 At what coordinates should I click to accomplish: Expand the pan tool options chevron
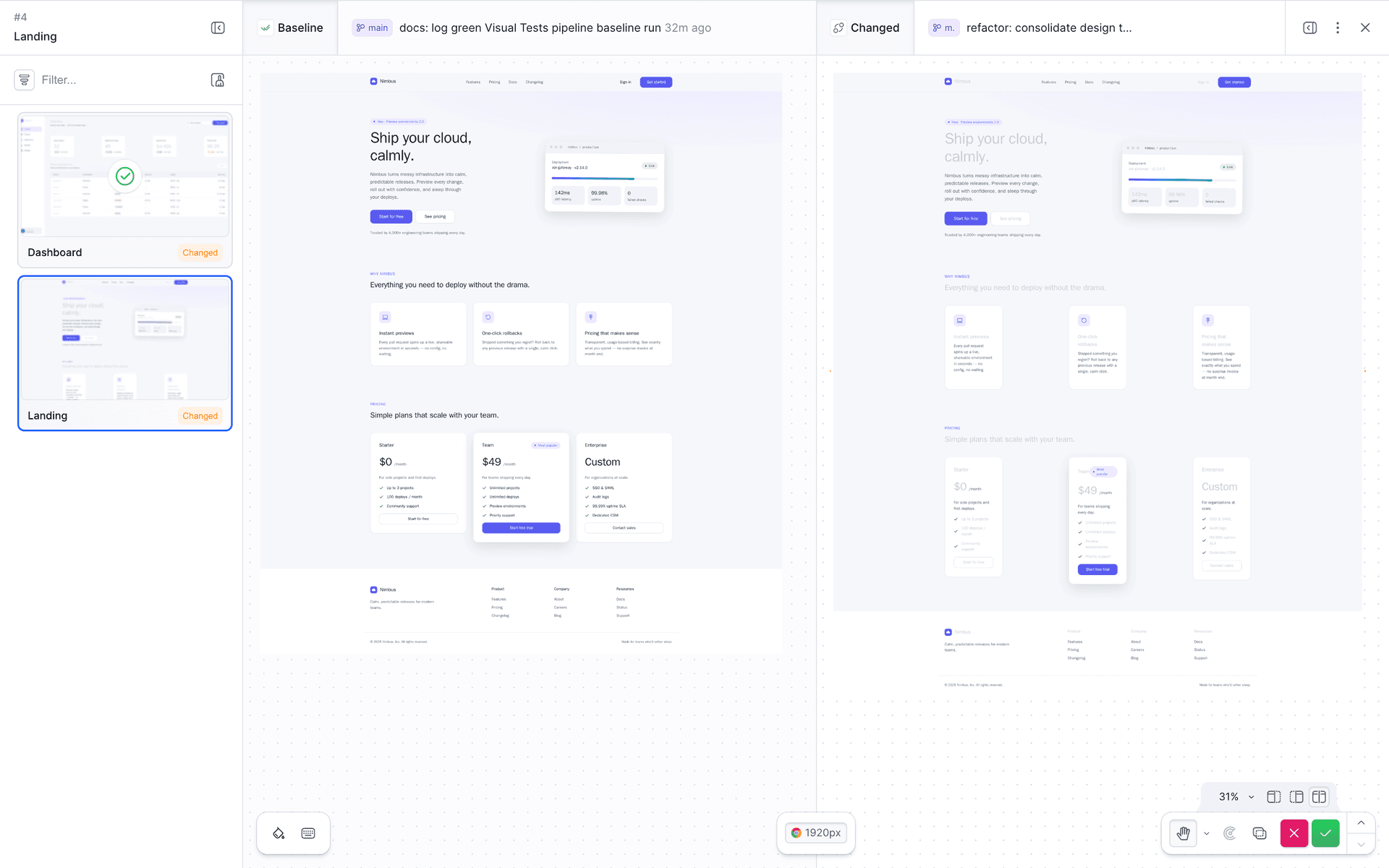coord(1207,833)
